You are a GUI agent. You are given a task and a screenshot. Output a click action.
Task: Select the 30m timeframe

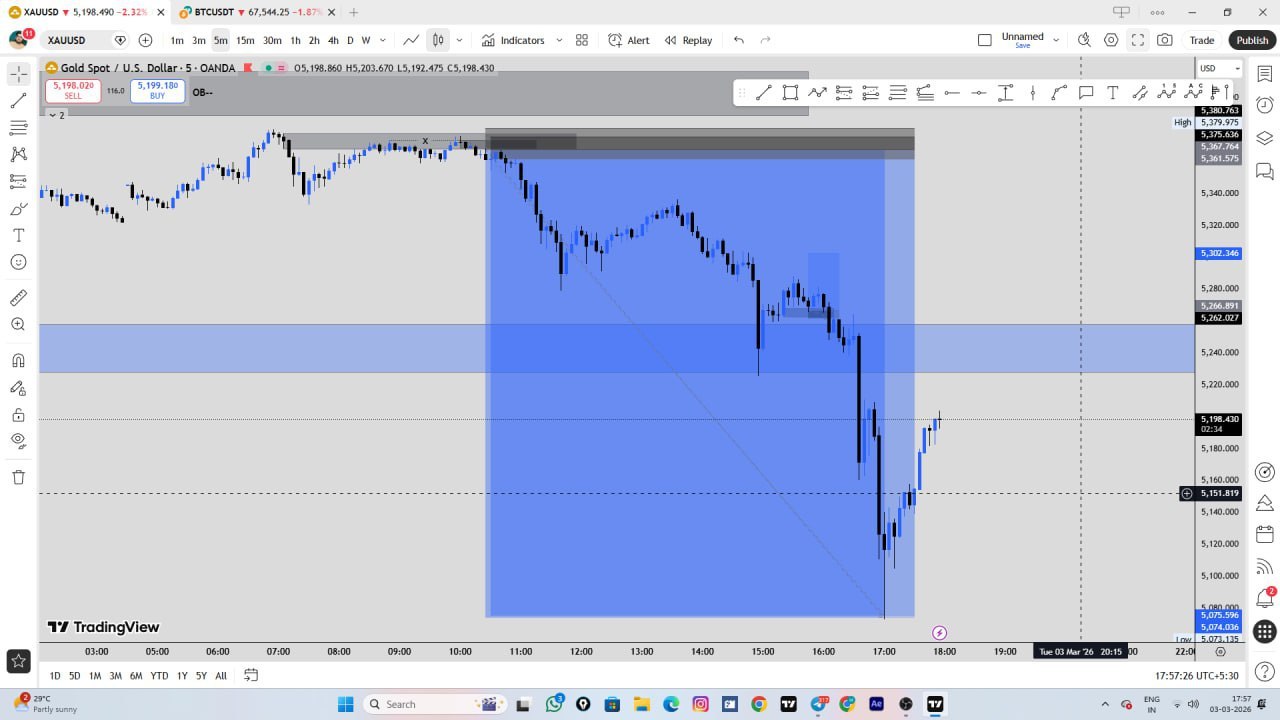point(272,40)
